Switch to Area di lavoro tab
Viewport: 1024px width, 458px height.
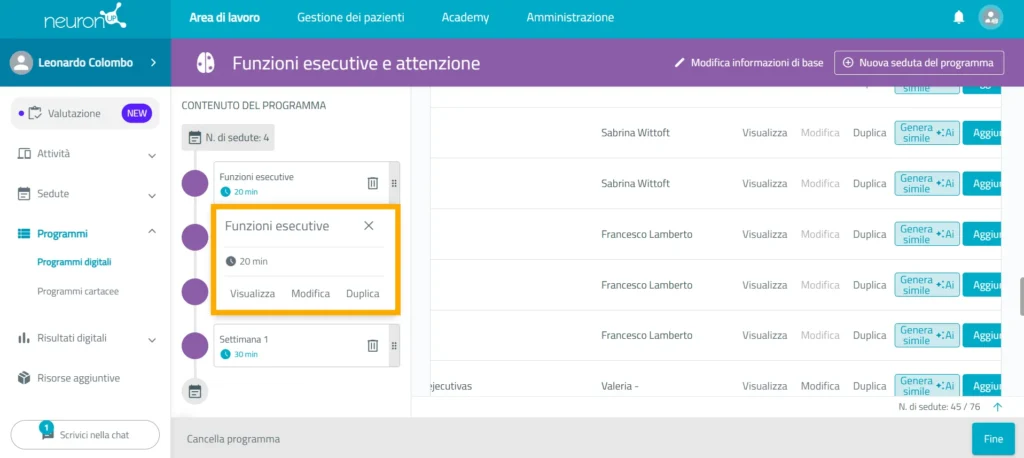coord(224,18)
